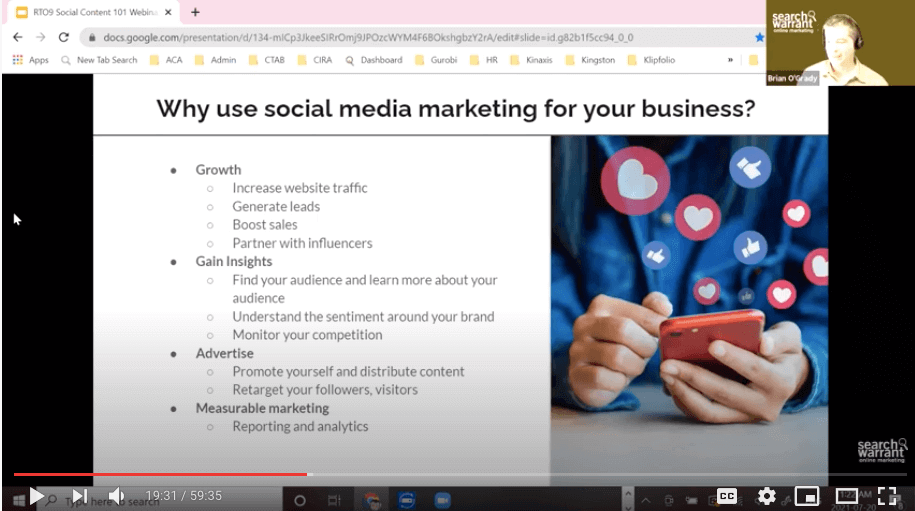
Task: Click the docs.google.com address bar
Action: [400, 37]
